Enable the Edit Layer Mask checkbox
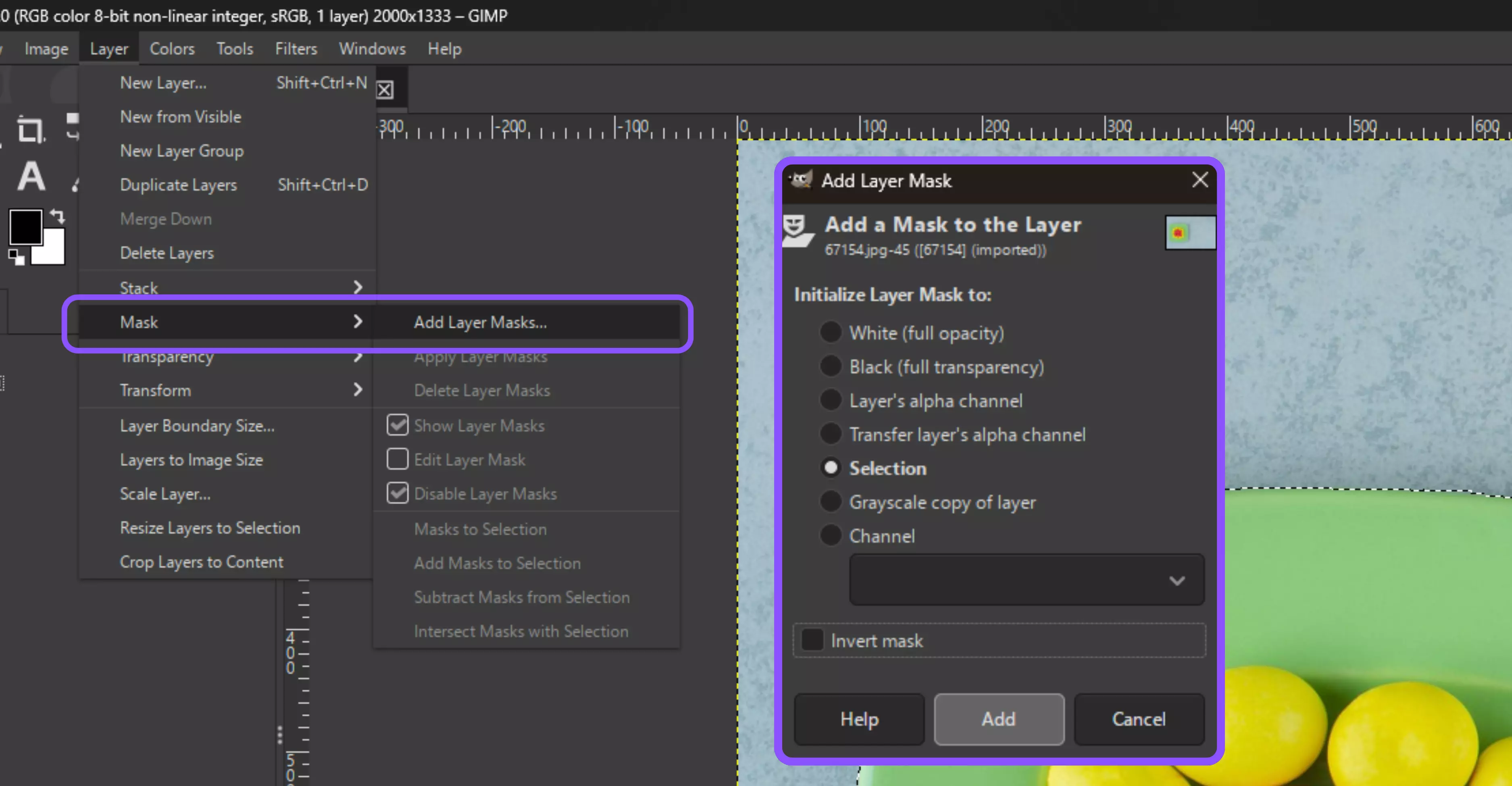This screenshot has height=786, width=1512. pyautogui.click(x=398, y=459)
